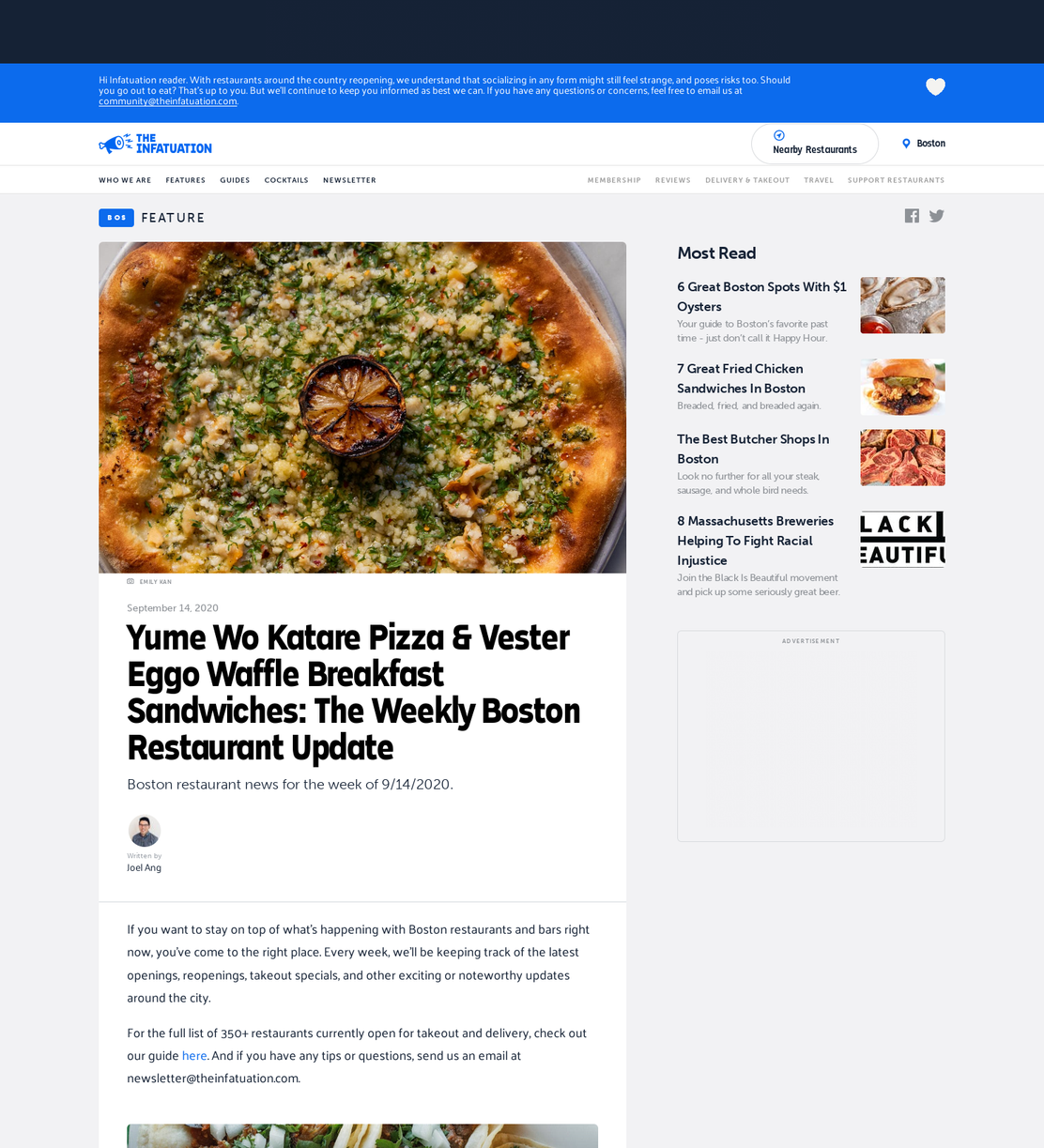This screenshot has height=1148, width=1044.
Task: Open the Travel section
Action: 819,180
